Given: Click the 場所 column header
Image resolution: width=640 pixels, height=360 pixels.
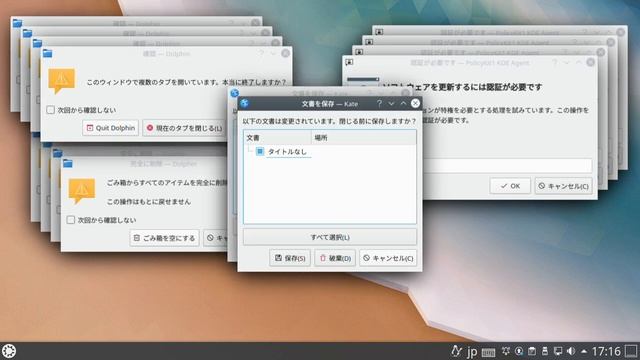Looking at the screenshot, I should tap(364, 138).
